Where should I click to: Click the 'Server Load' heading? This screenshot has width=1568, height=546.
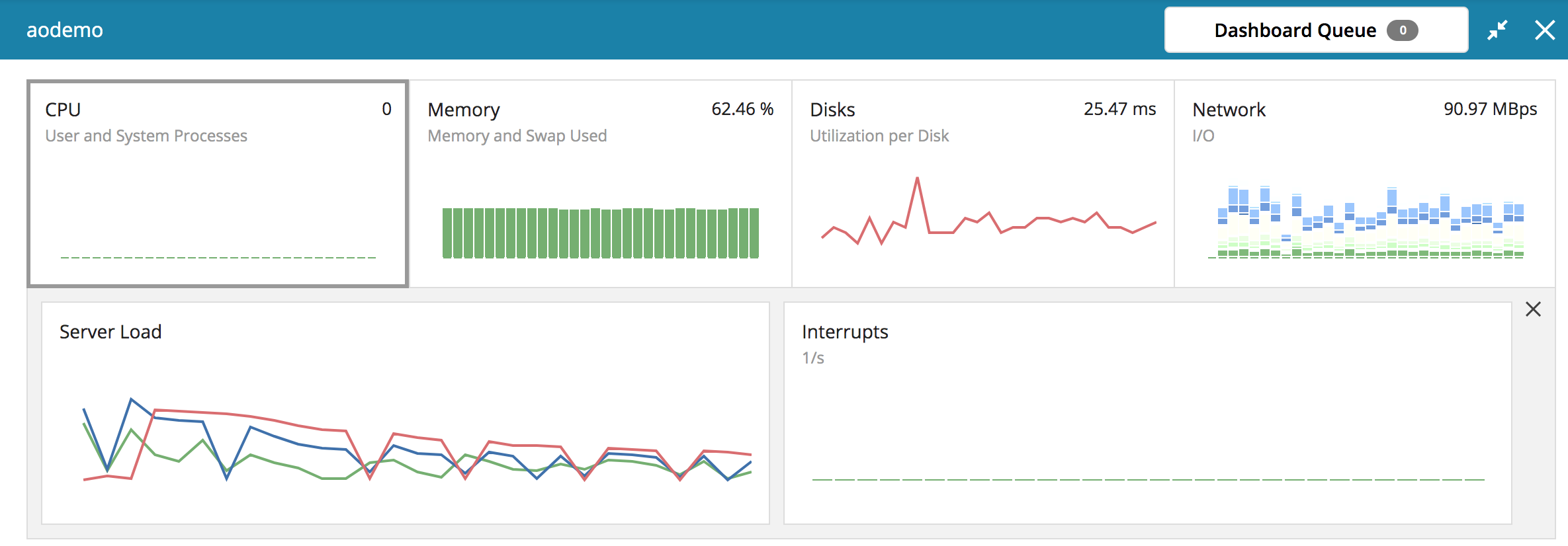click(110, 331)
